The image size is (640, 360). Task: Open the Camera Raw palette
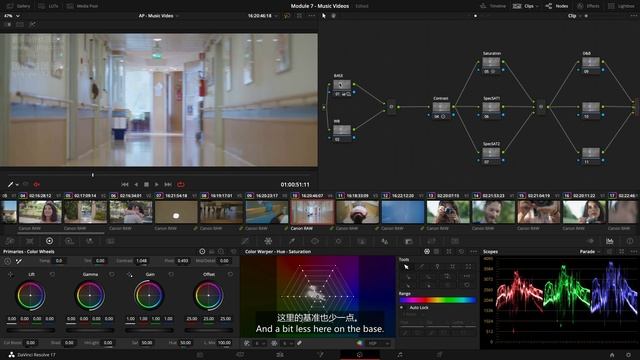click(x=10, y=241)
